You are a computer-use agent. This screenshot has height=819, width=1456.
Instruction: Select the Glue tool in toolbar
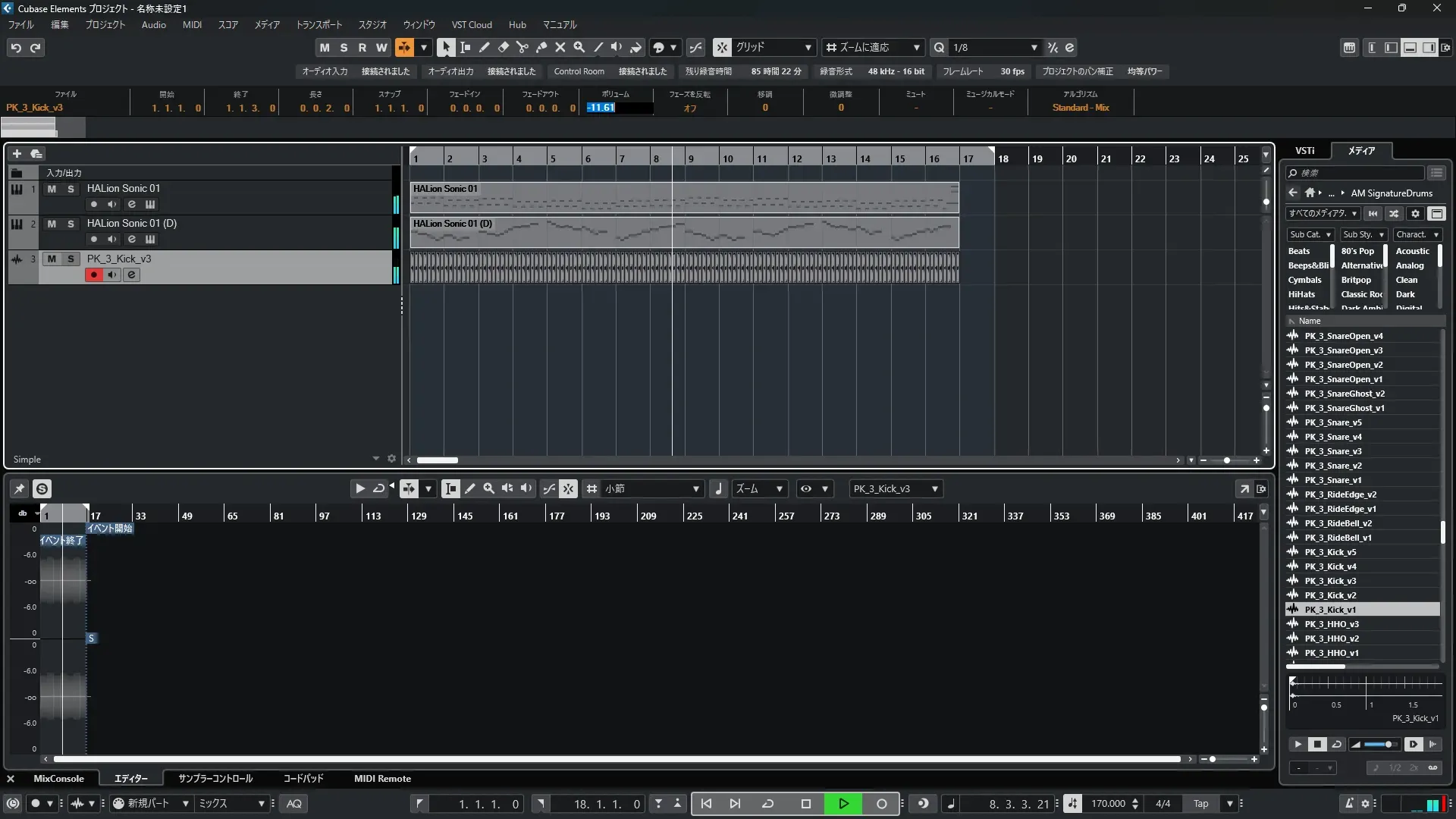[541, 47]
